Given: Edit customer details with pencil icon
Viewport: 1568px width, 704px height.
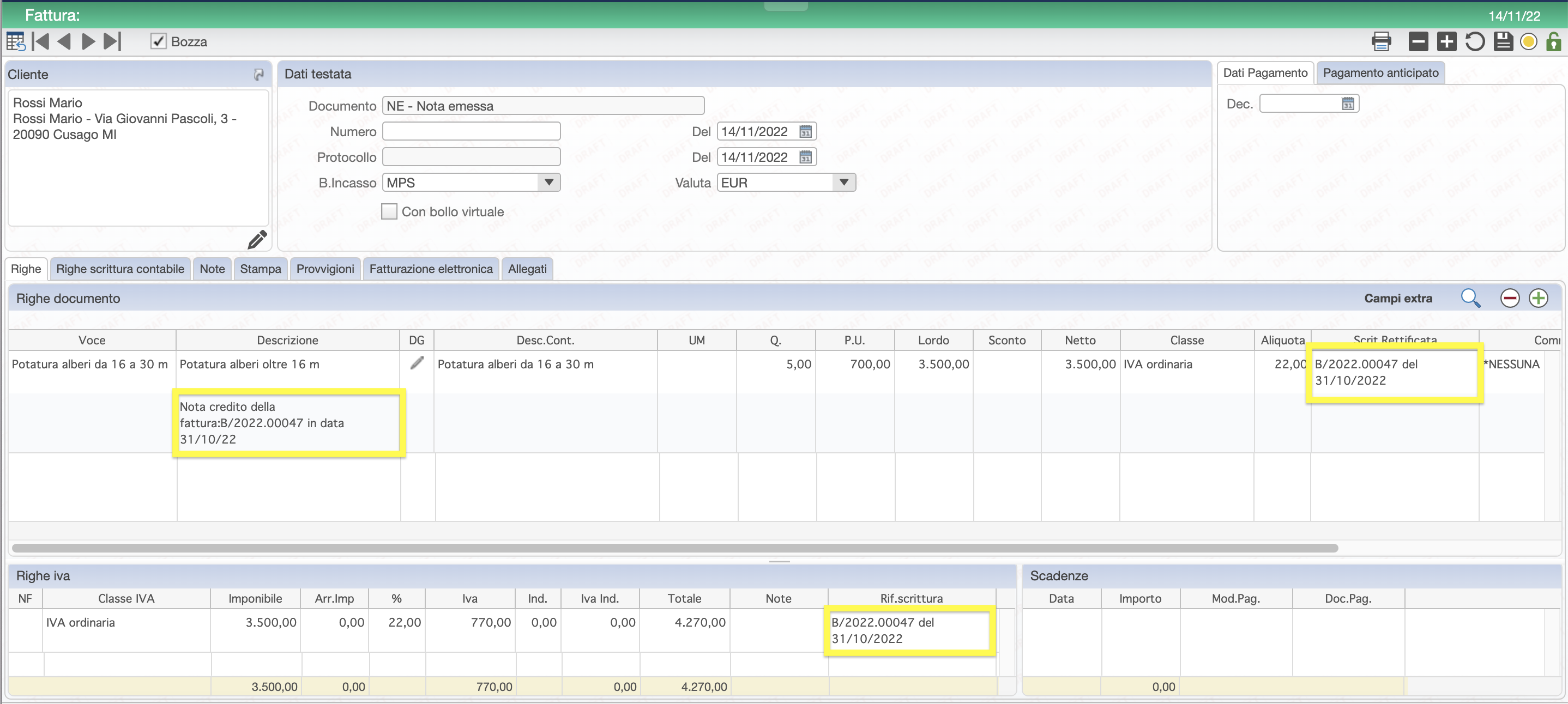Looking at the screenshot, I should tap(257, 240).
